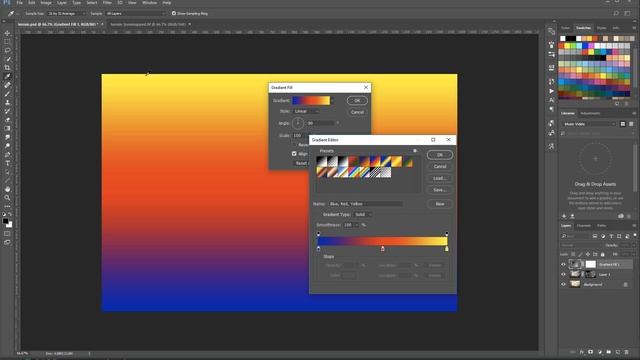Click Load button in Gradient Editor

(440, 178)
